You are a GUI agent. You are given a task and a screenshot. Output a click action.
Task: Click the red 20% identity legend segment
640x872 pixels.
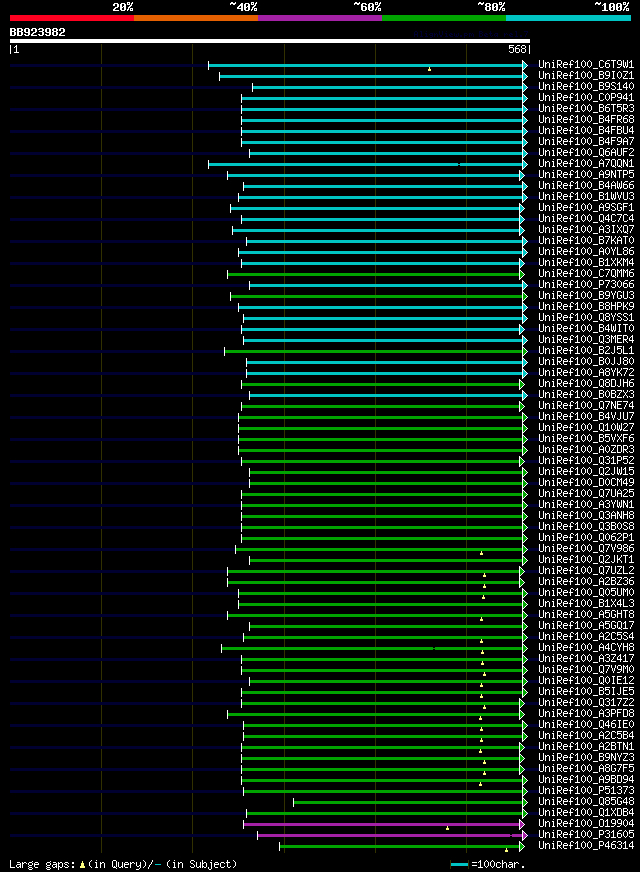pos(72,18)
